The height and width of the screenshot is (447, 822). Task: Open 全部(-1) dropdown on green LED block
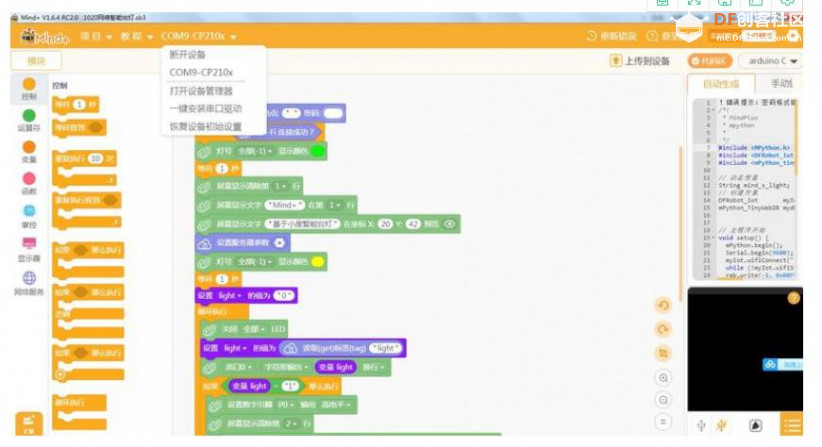tap(255, 151)
